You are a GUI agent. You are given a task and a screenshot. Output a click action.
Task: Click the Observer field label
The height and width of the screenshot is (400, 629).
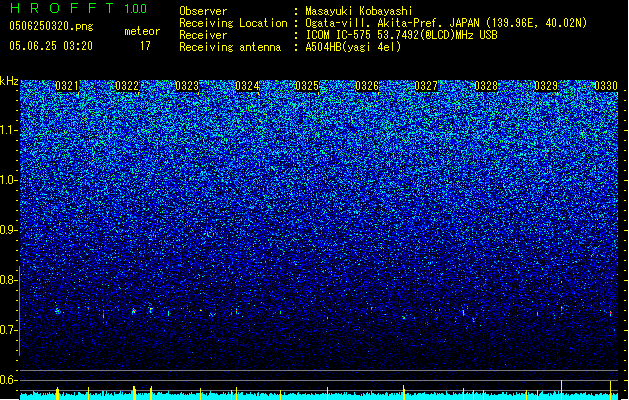click(203, 11)
